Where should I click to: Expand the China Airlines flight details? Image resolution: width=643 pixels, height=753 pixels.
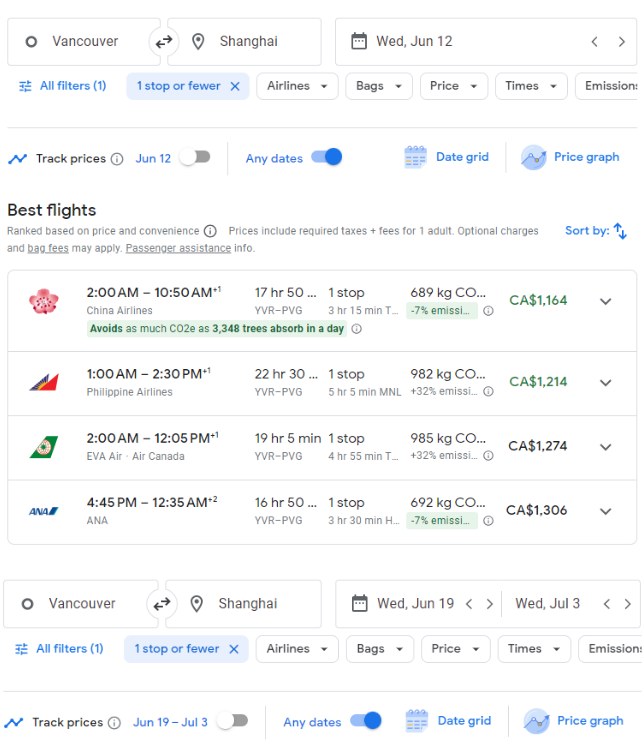[605, 301]
